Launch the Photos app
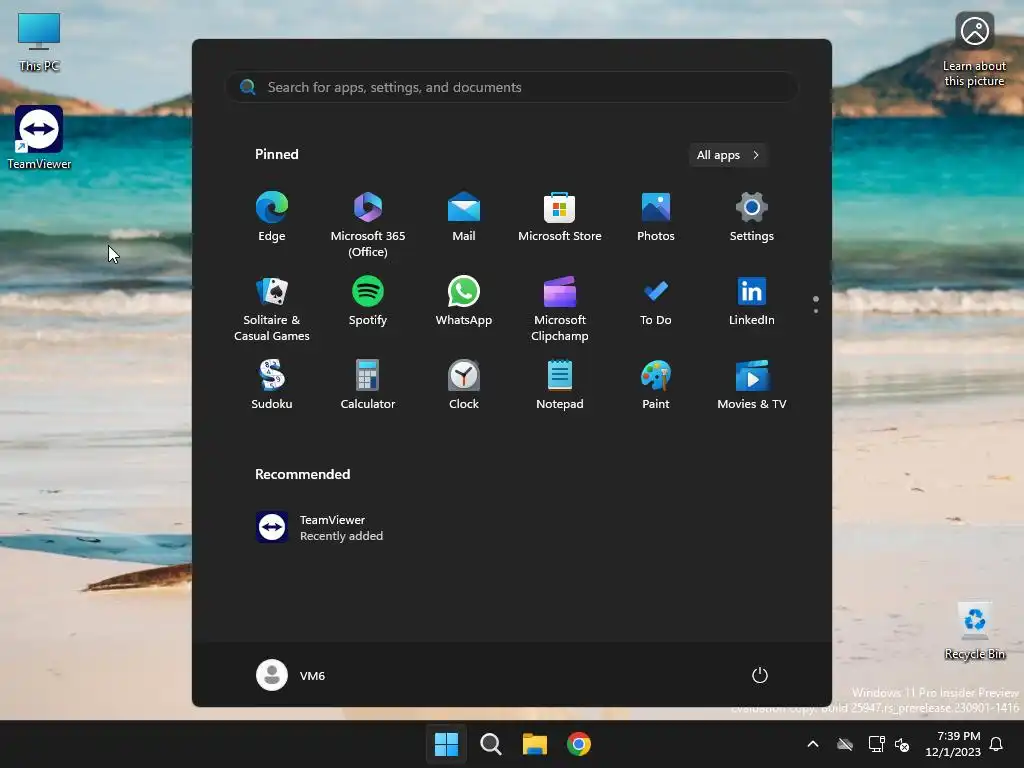1024x768 pixels. (656, 217)
